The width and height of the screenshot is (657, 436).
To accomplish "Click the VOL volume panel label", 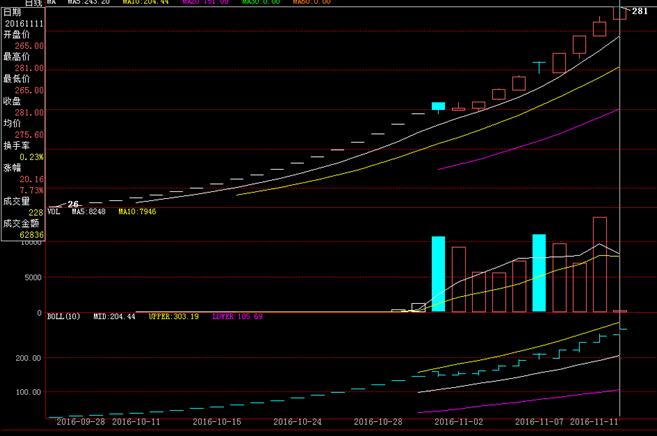I will point(54,212).
